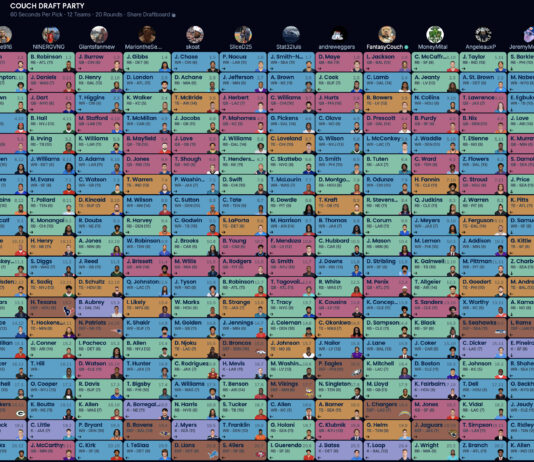Click the Seahawks logo on the S. Seahawks card
This screenshot has width=534, height=462.
click(x=500, y=331)
